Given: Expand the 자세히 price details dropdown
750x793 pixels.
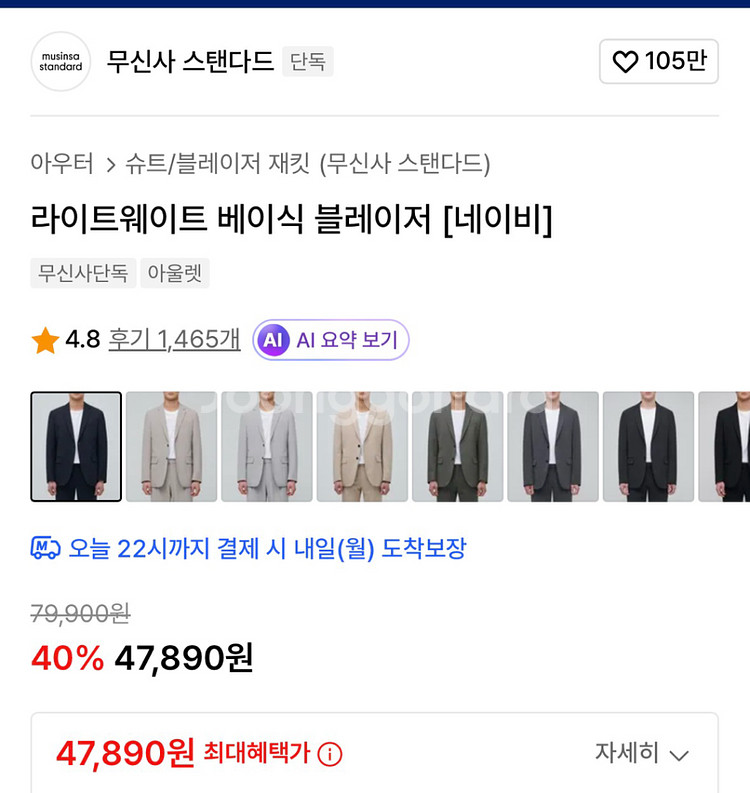Looking at the screenshot, I should point(642,753).
